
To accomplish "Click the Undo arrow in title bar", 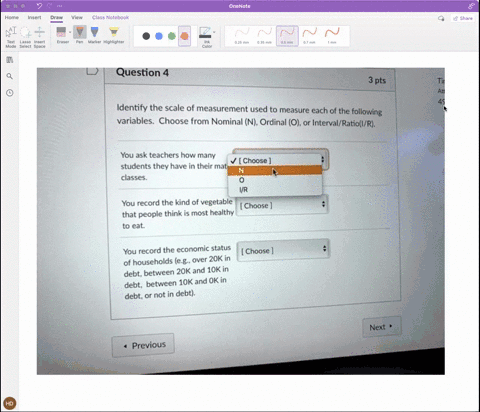I will pos(39,6).
